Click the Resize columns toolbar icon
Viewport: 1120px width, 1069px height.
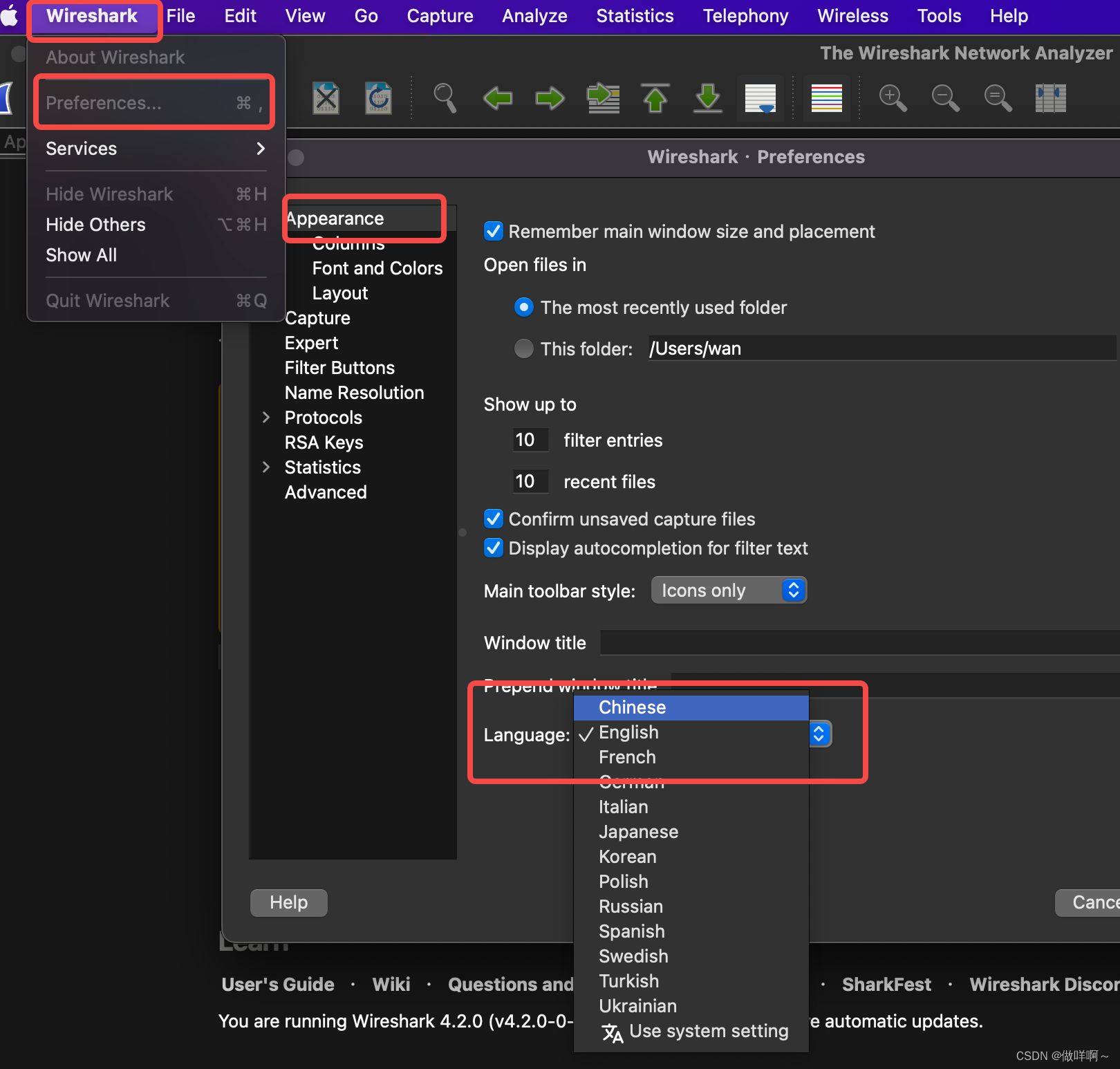tap(1051, 98)
